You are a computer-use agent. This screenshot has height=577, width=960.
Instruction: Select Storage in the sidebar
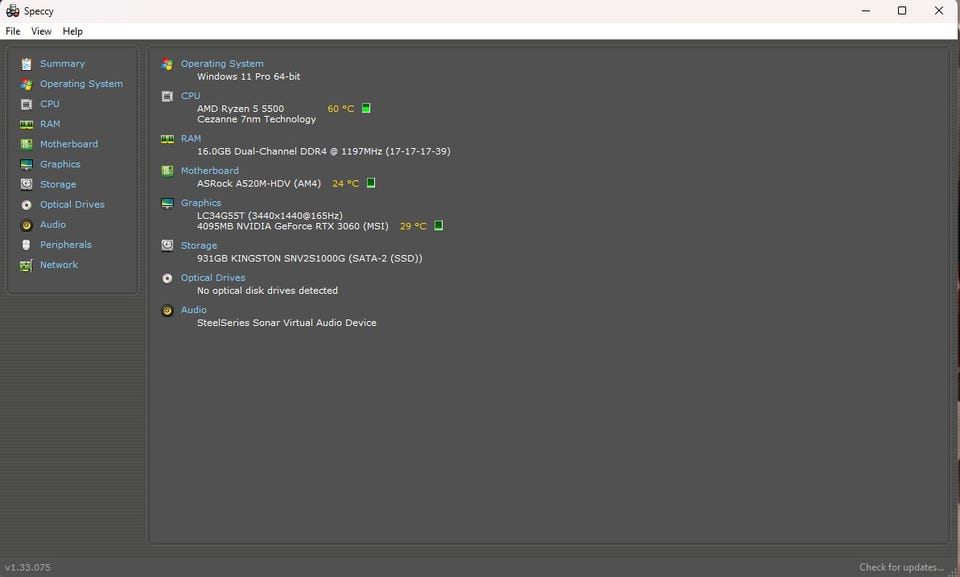[x=58, y=184]
